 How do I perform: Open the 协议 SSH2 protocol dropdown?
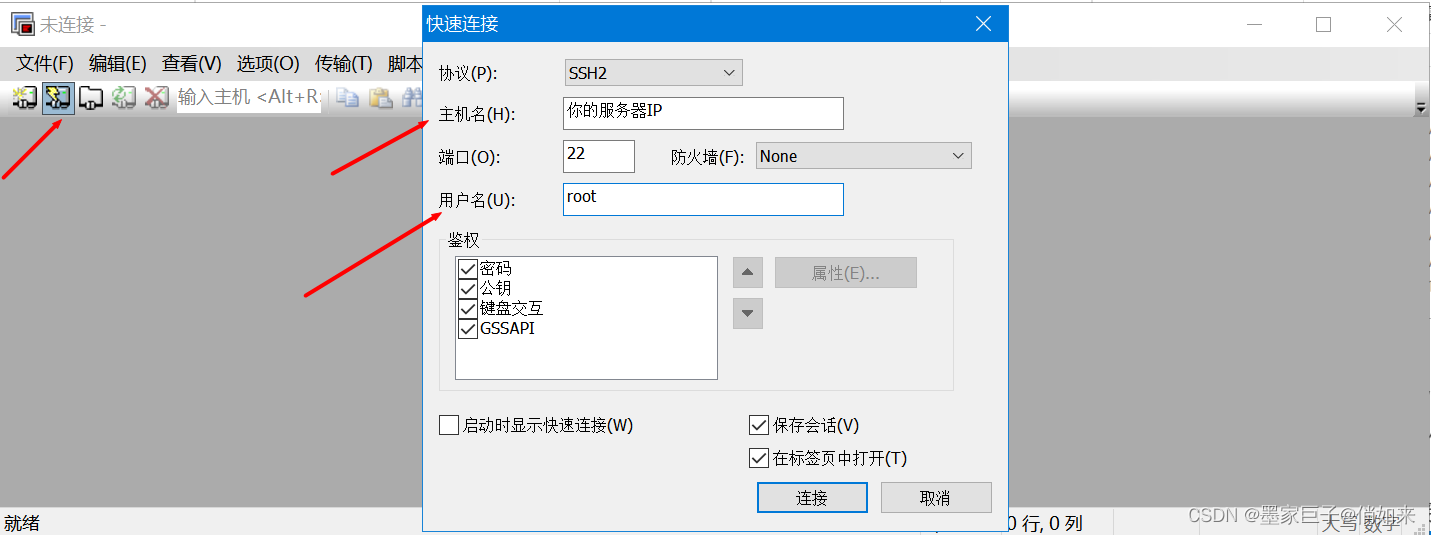653,73
